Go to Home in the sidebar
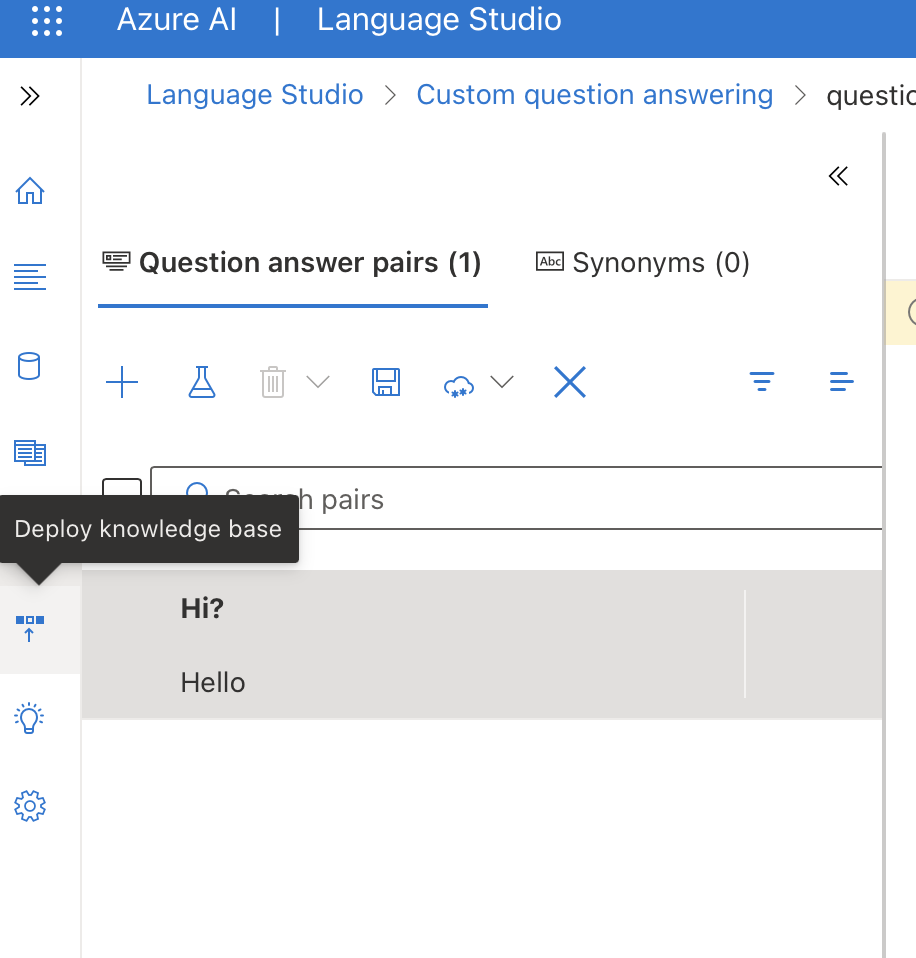 30,191
